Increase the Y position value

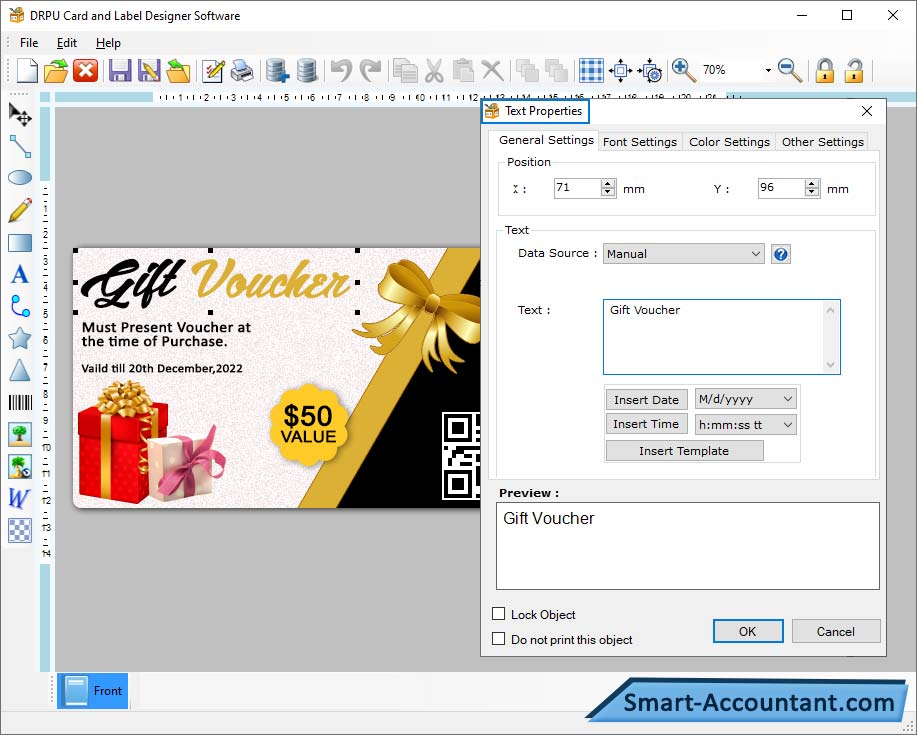point(812,184)
